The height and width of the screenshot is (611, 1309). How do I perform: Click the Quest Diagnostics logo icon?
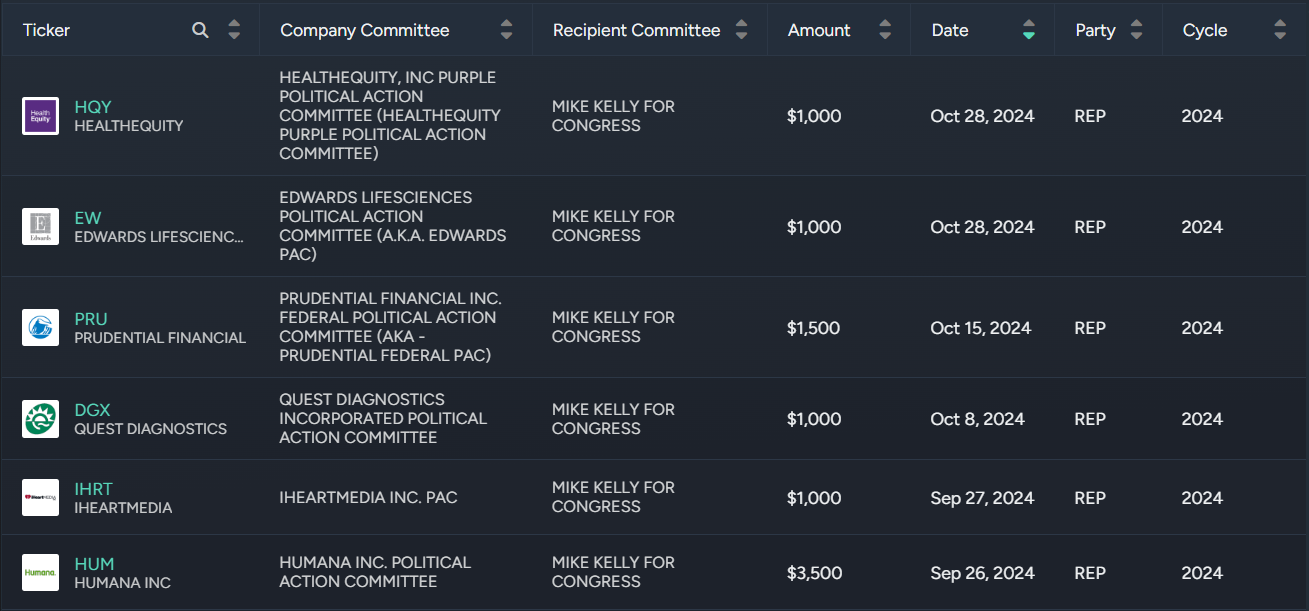tap(41, 419)
